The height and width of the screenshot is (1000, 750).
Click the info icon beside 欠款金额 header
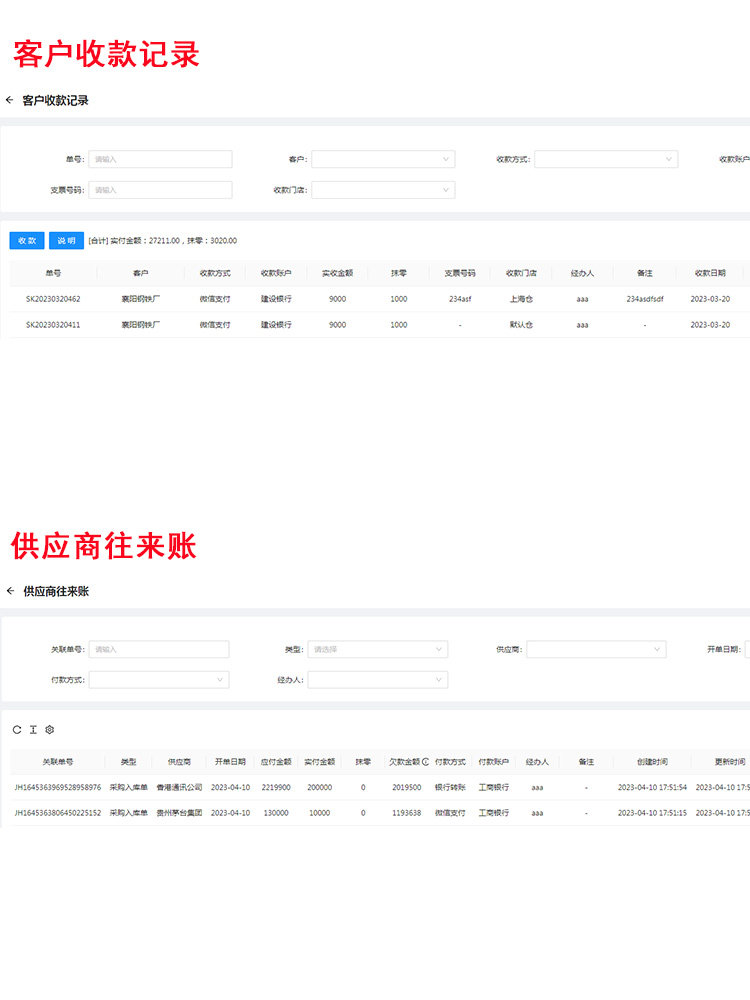[425, 761]
